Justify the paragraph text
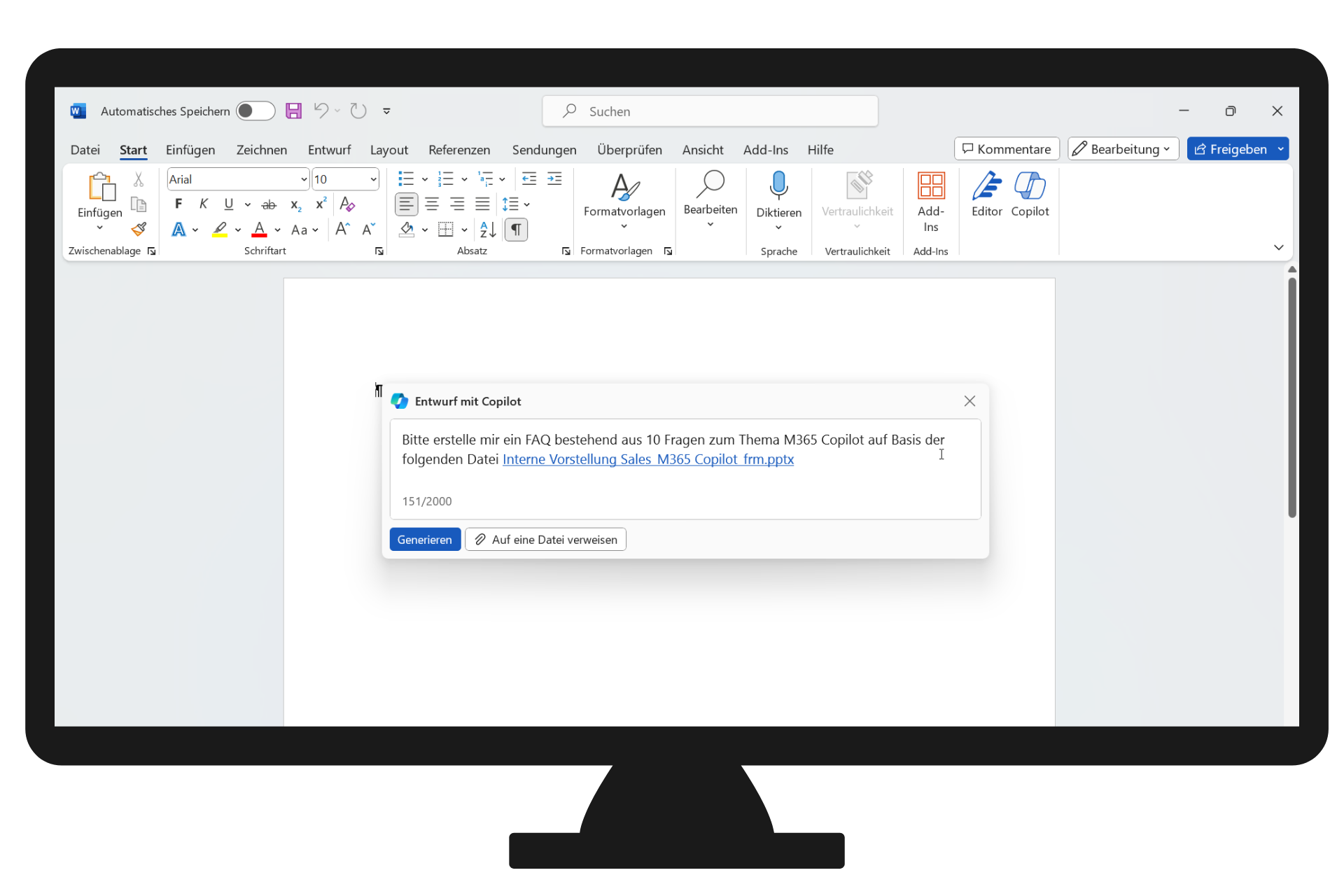1344x896 pixels. [x=482, y=204]
